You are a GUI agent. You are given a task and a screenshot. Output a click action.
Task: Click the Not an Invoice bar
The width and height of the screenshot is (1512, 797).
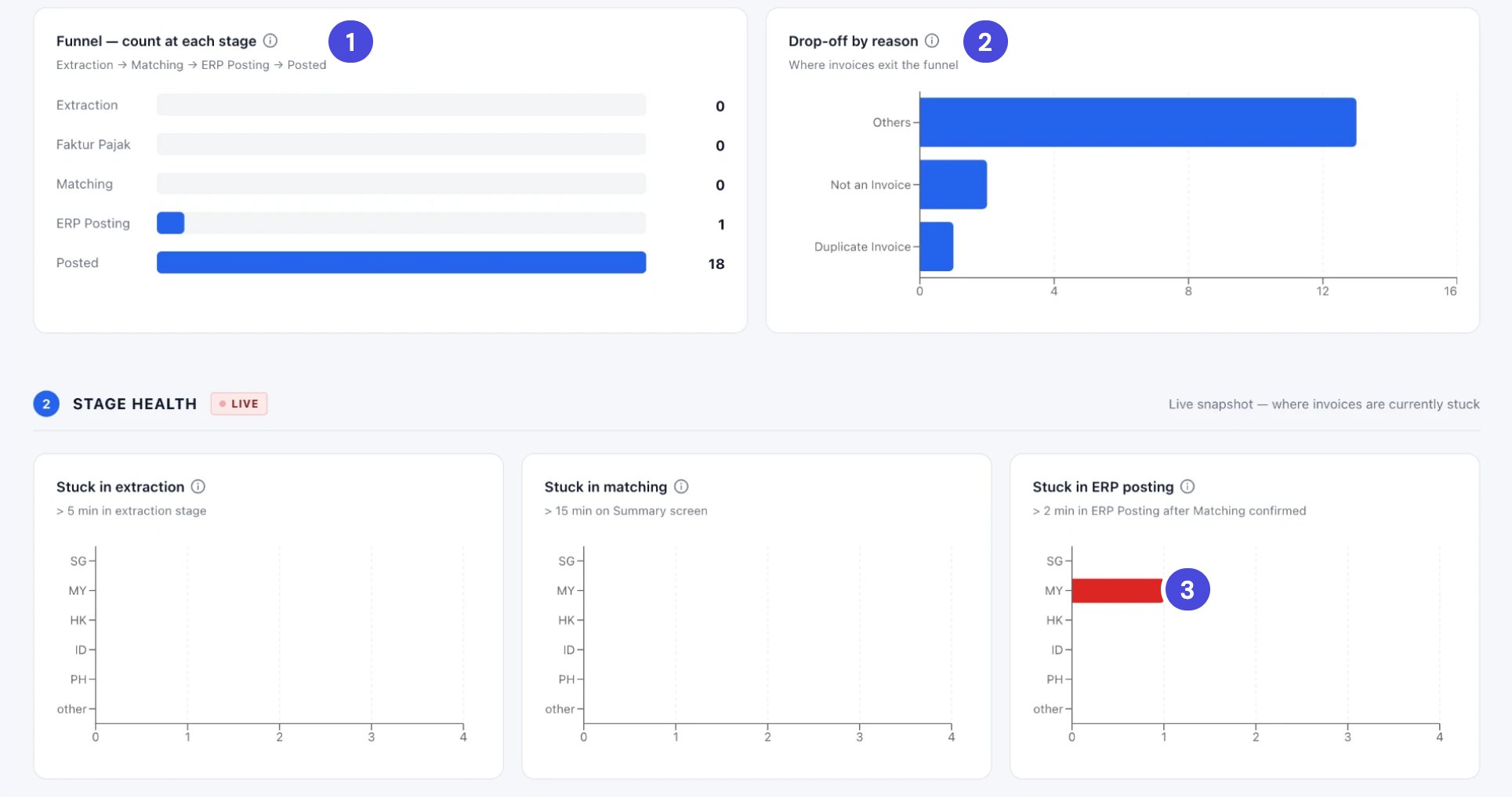pyautogui.click(x=953, y=184)
